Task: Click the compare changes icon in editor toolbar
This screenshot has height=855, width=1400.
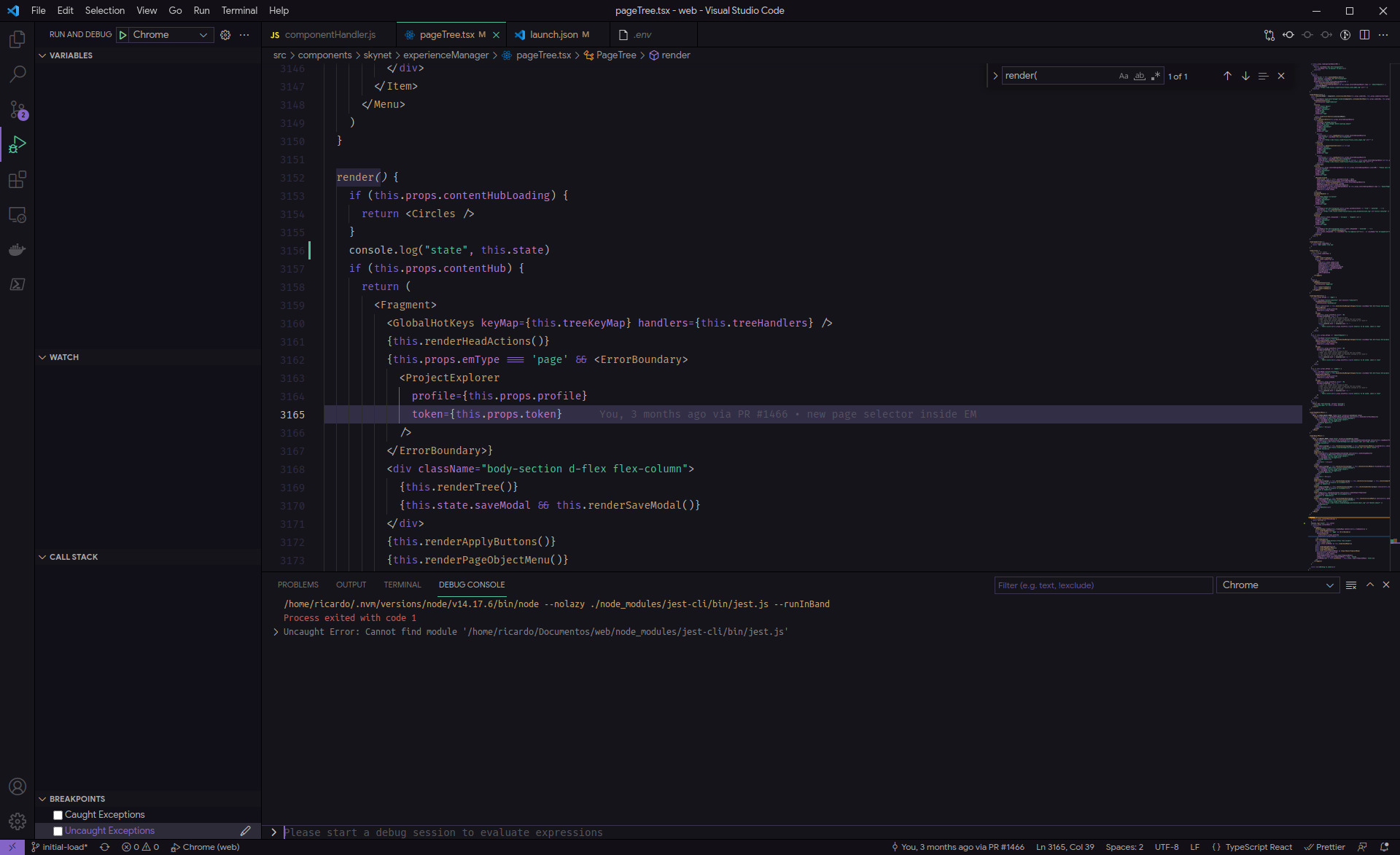Action: [x=1269, y=35]
